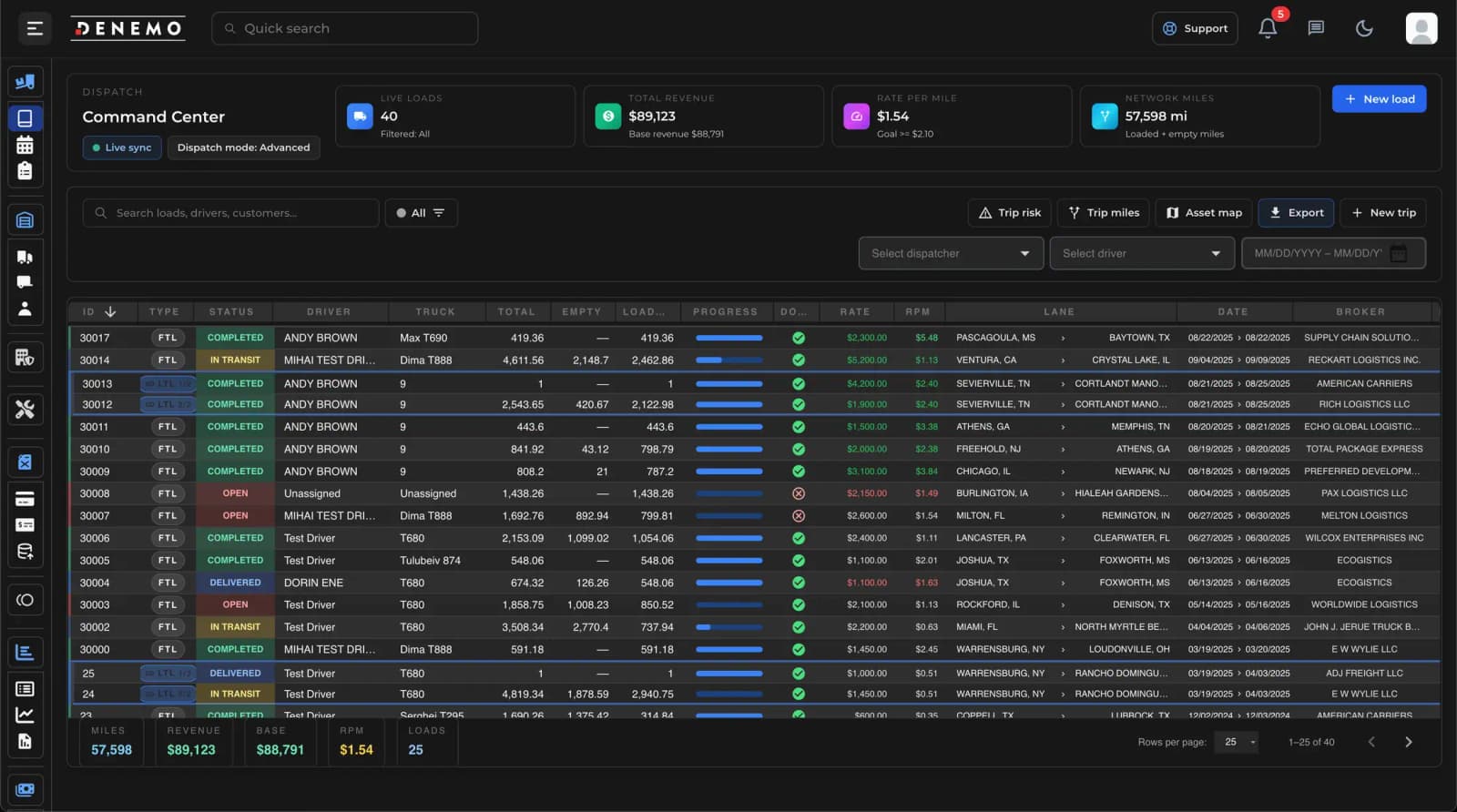Click progress bar of load 30014
Image resolution: width=1457 pixels, height=812 pixels.
[x=728, y=360]
